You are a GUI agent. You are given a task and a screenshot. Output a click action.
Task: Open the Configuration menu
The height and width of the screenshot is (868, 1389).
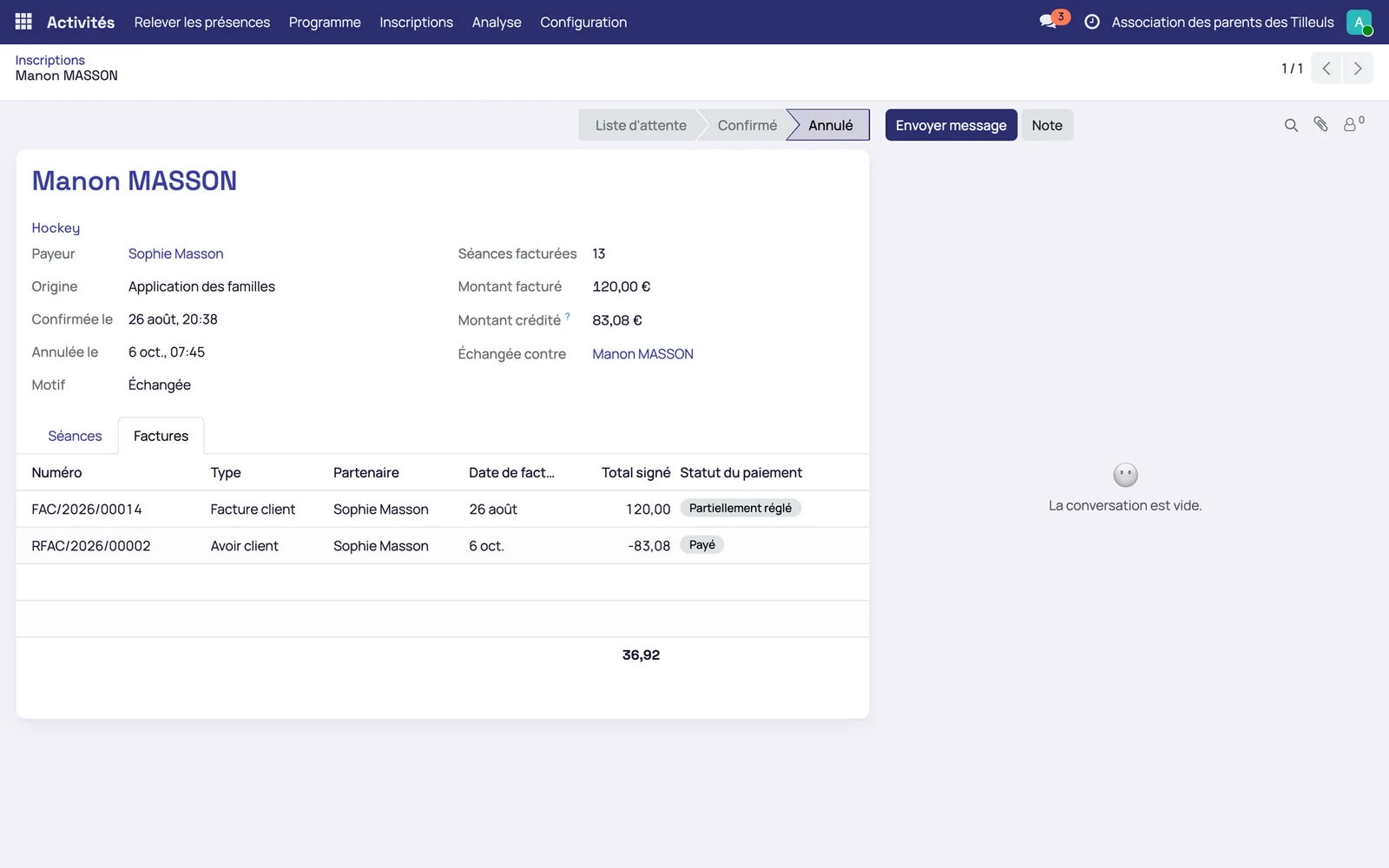583,23
